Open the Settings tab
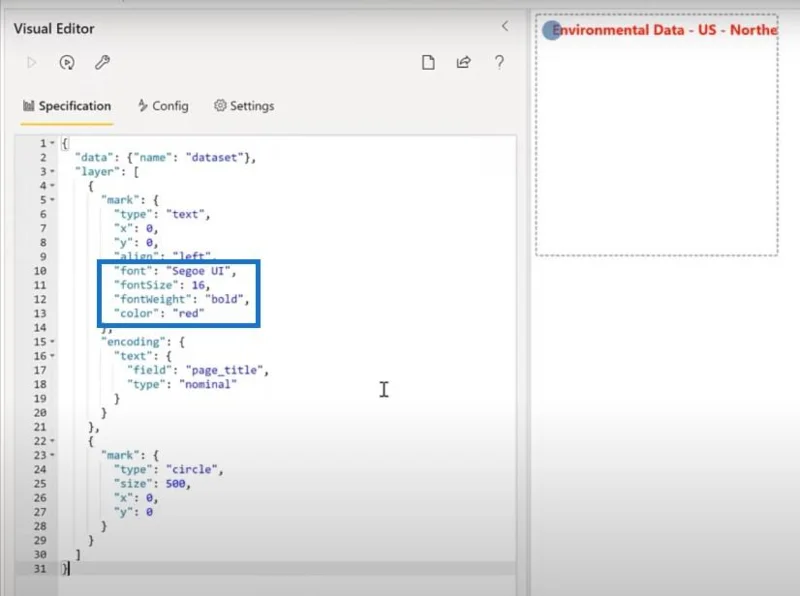This screenshot has width=800, height=596. [x=244, y=106]
